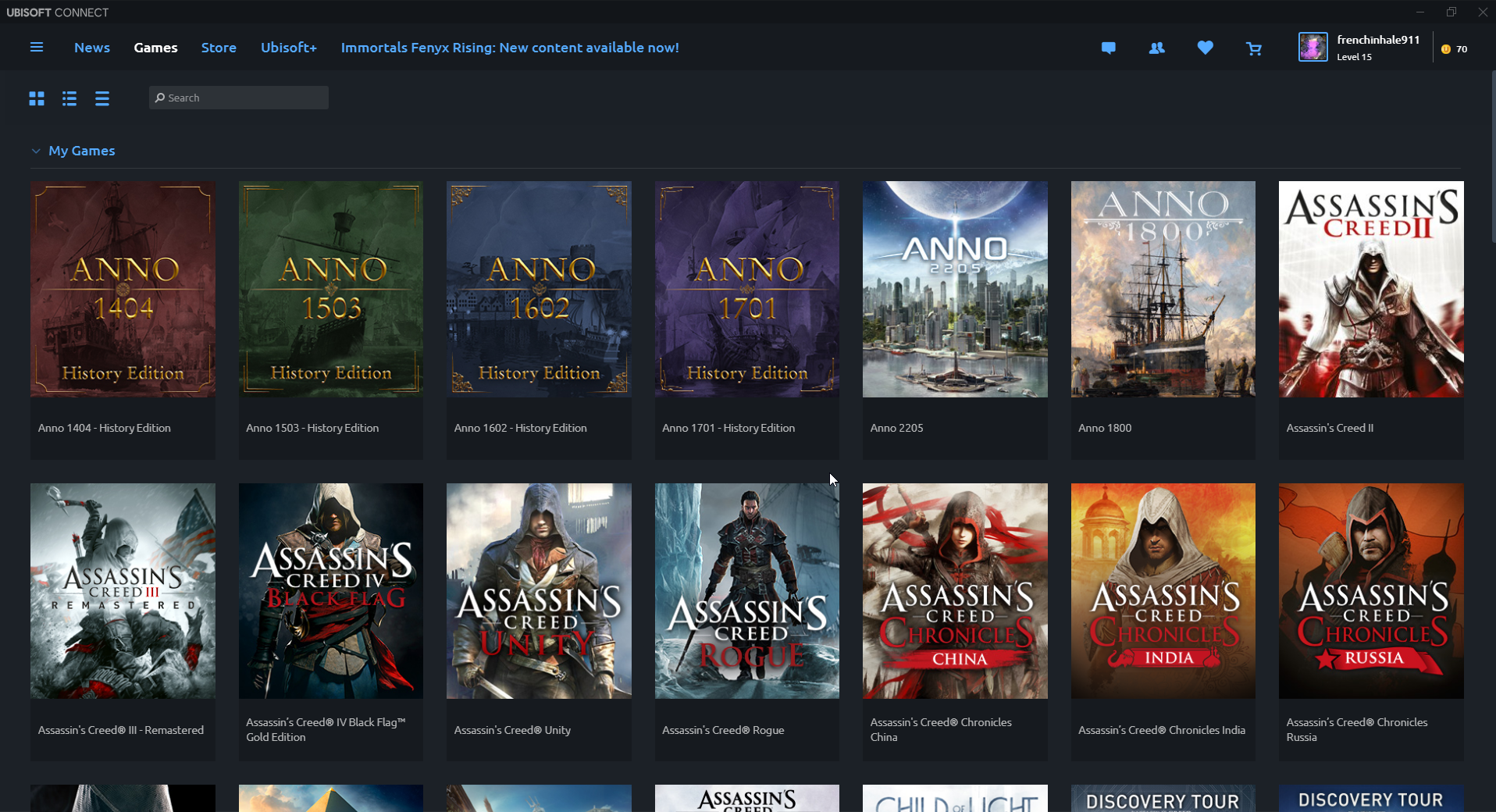Click 'Assassin's Creed® III - Remastered' title text

pyautogui.click(x=121, y=730)
